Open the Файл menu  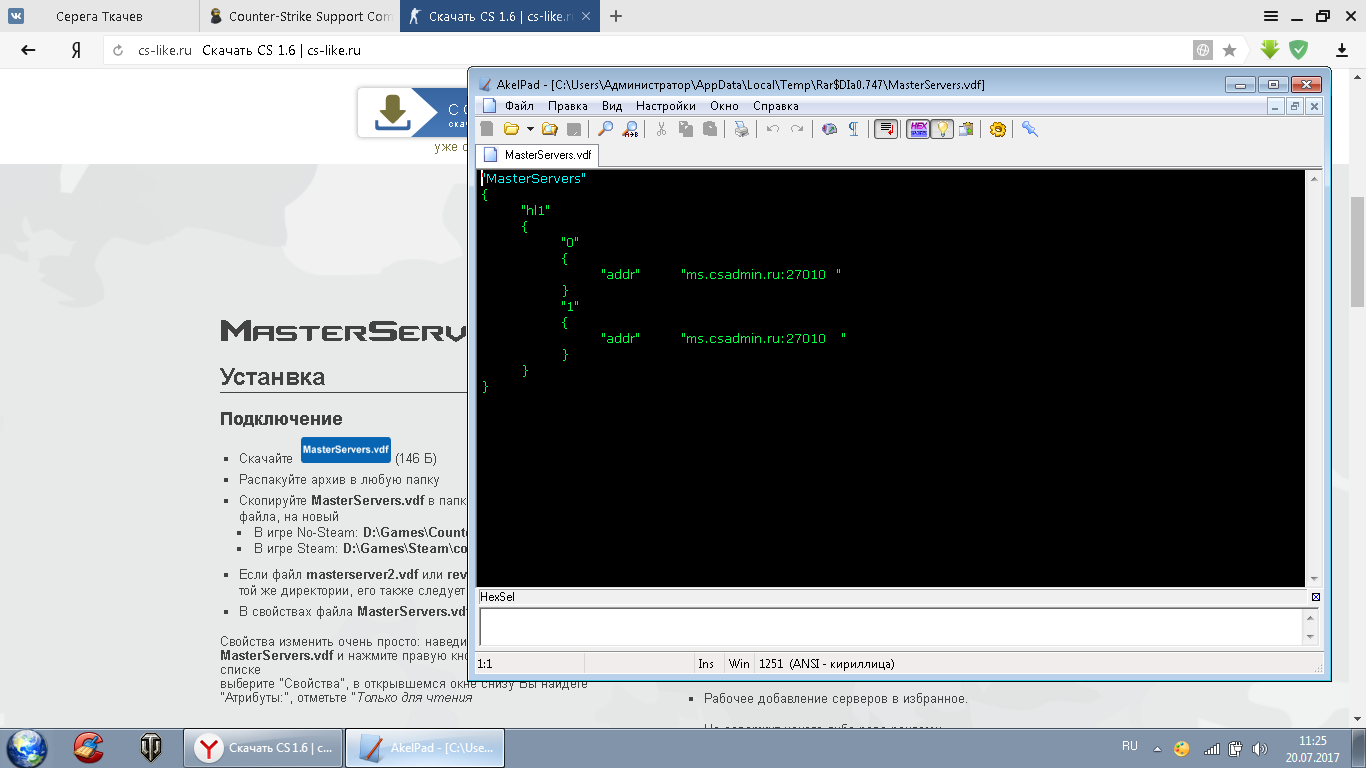click(519, 106)
